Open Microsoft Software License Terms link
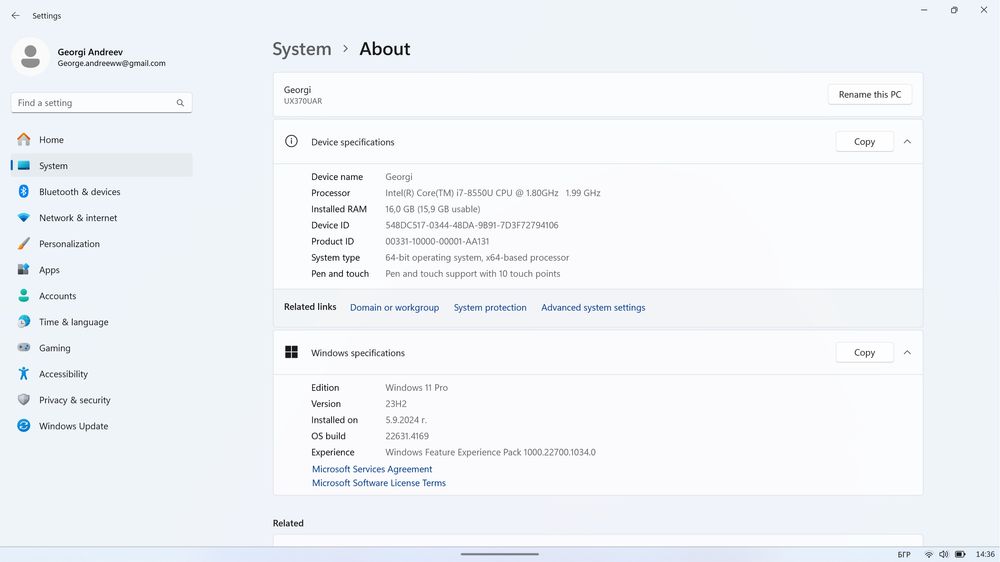The height and width of the screenshot is (562, 1000). point(379,483)
